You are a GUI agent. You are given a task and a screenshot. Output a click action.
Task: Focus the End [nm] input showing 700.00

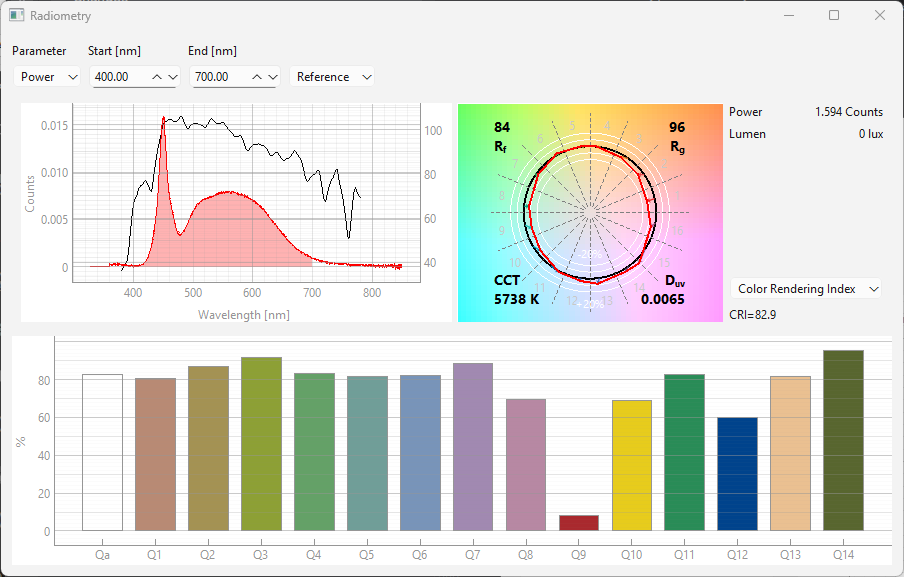217,77
